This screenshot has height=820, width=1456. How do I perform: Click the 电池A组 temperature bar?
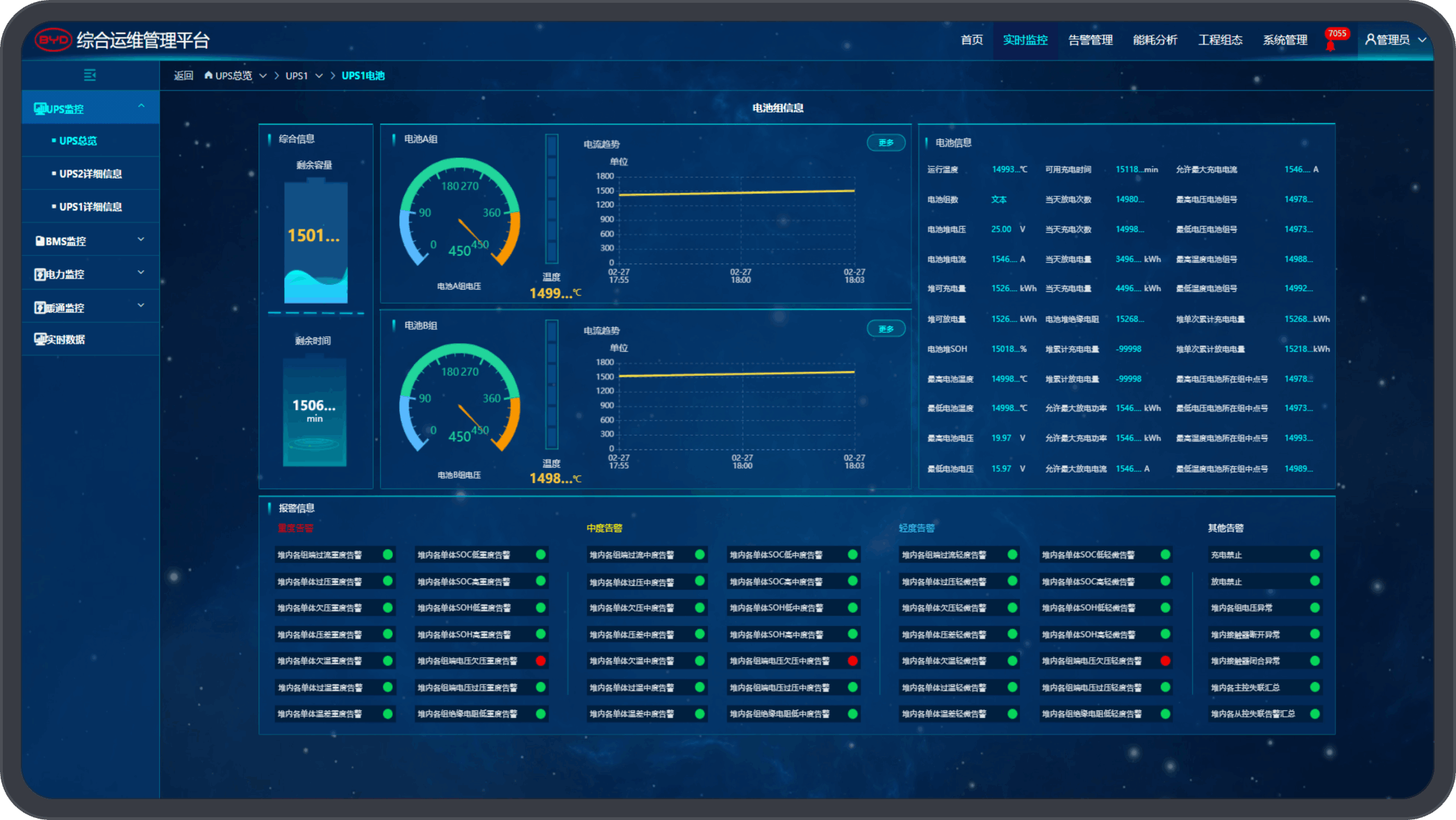(552, 199)
